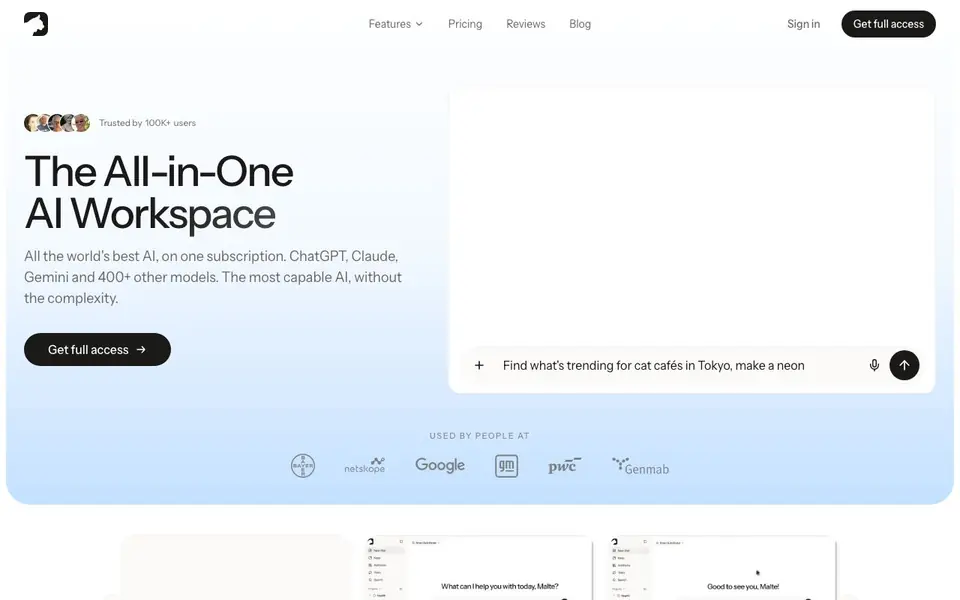The height and width of the screenshot is (600, 960).
Task: Click the 'Trusted by 100K+ users' text
Action: coord(148,123)
